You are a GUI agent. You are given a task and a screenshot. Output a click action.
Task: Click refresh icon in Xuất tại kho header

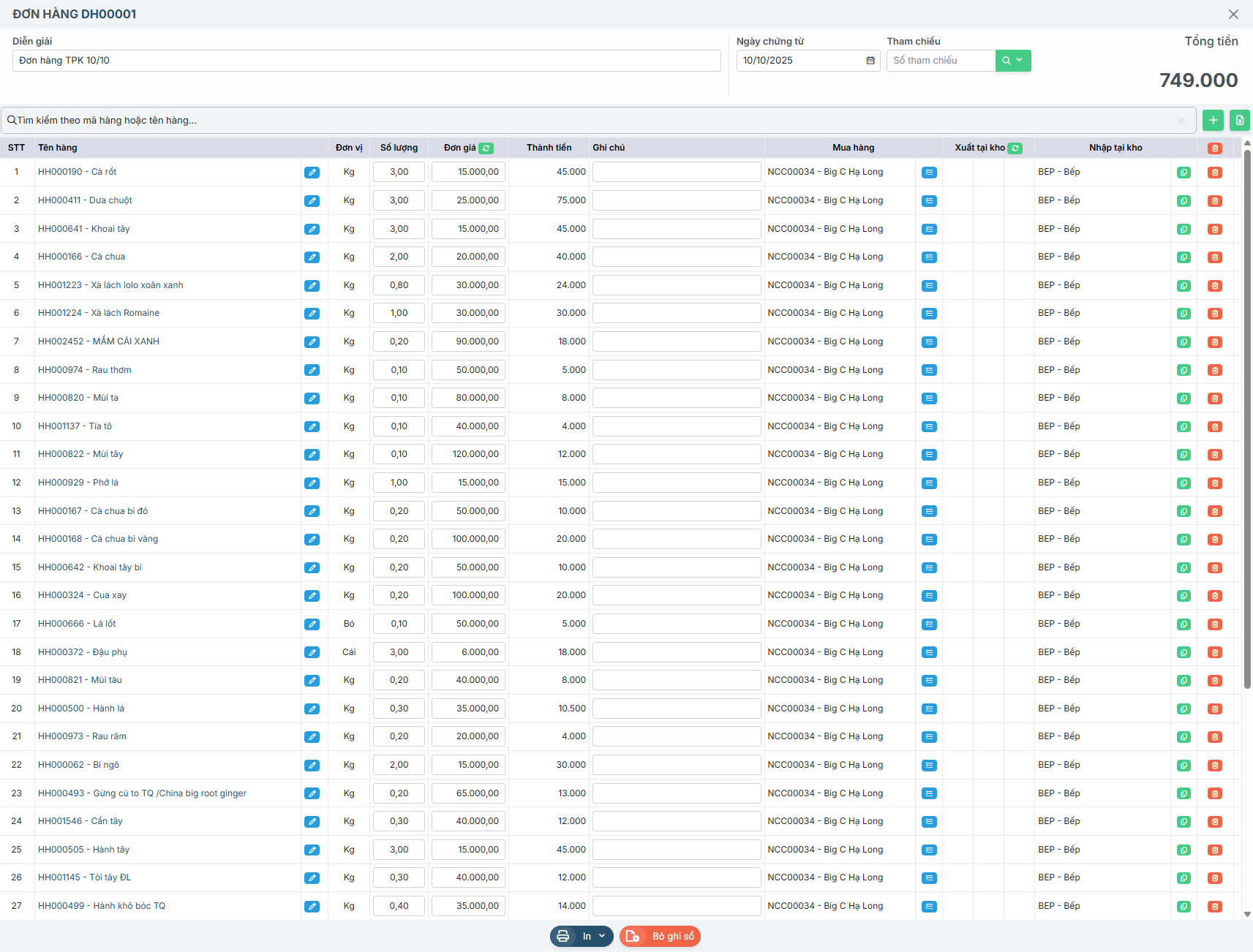tap(1015, 148)
